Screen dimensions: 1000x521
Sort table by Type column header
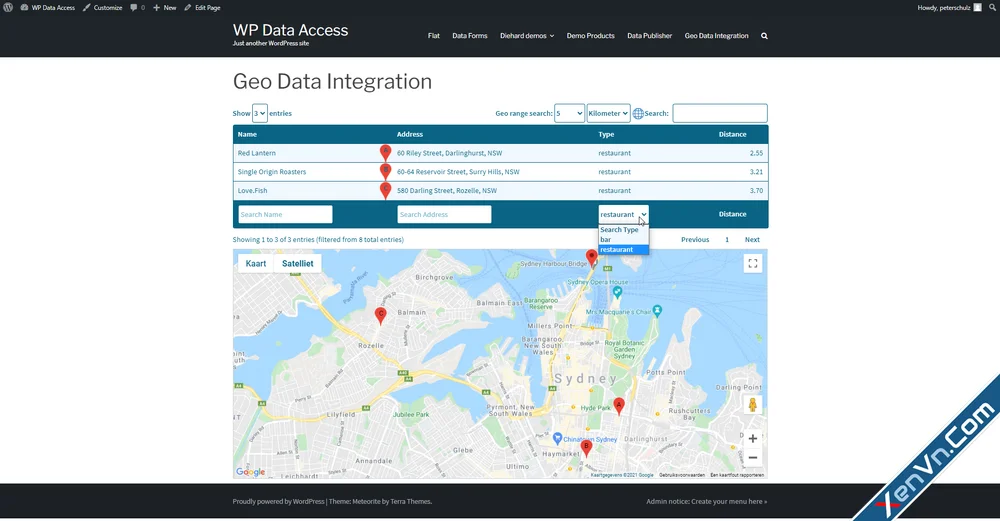[x=606, y=135]
